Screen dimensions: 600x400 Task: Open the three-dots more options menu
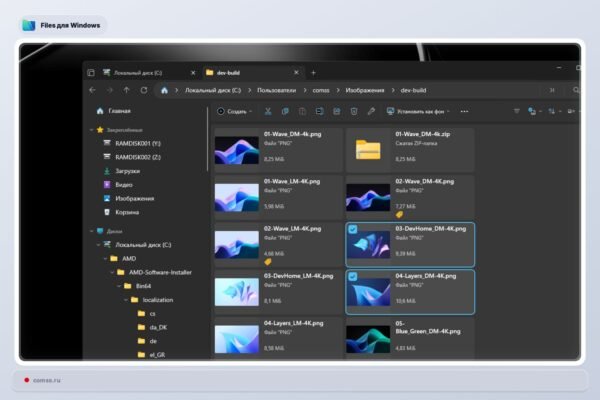(x=464, y=111)
